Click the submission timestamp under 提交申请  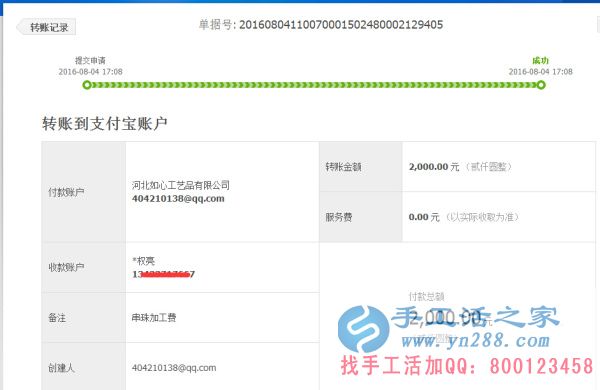[x=90, y=72]
